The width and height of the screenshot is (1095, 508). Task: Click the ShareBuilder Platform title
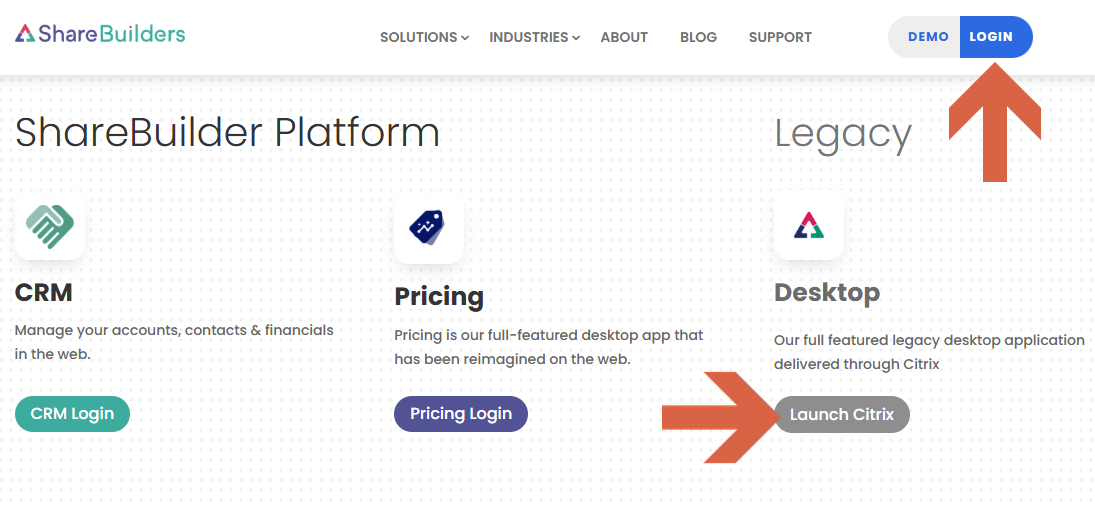(x=227, y=132)
